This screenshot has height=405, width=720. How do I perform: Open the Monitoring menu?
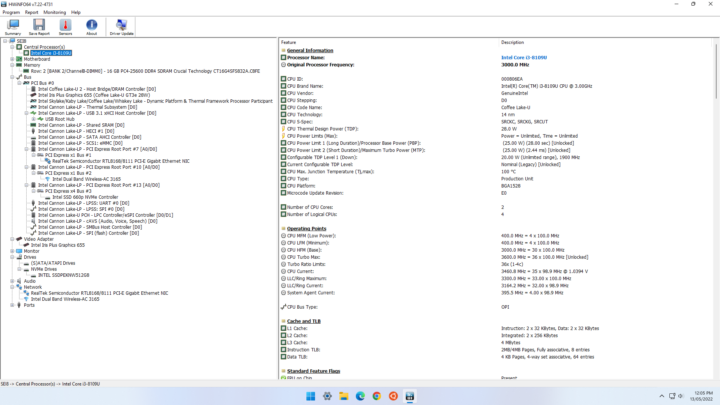point(55,12)
